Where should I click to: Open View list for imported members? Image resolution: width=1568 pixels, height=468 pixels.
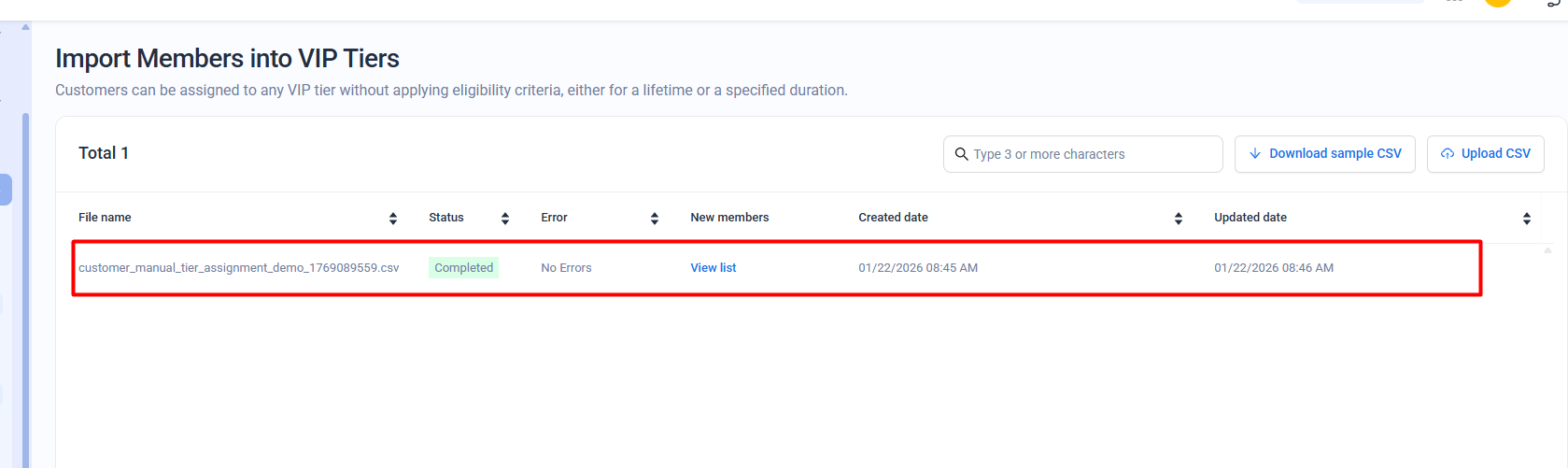coord(713,268)
